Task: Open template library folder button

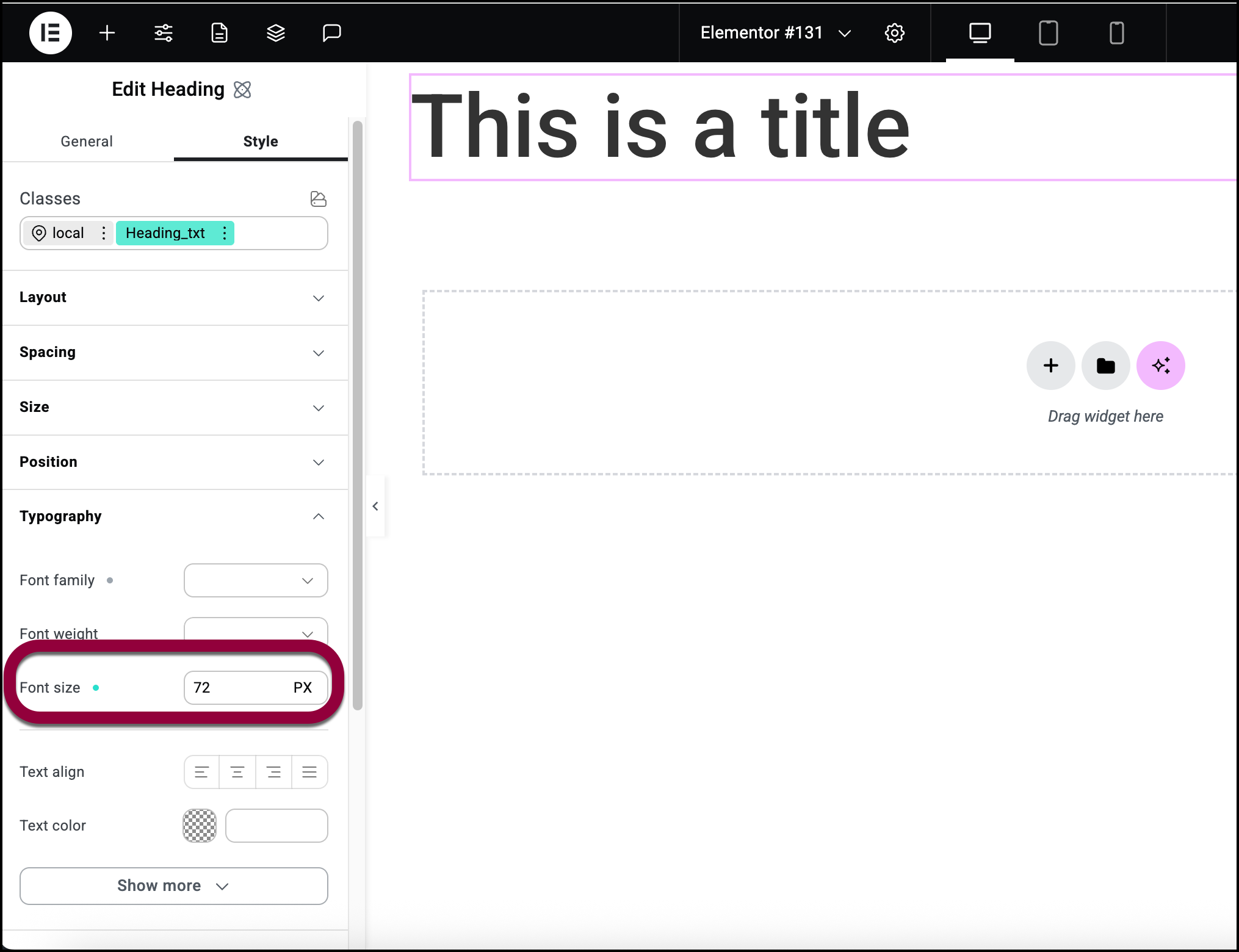Action: click(x=1106, y=366)
